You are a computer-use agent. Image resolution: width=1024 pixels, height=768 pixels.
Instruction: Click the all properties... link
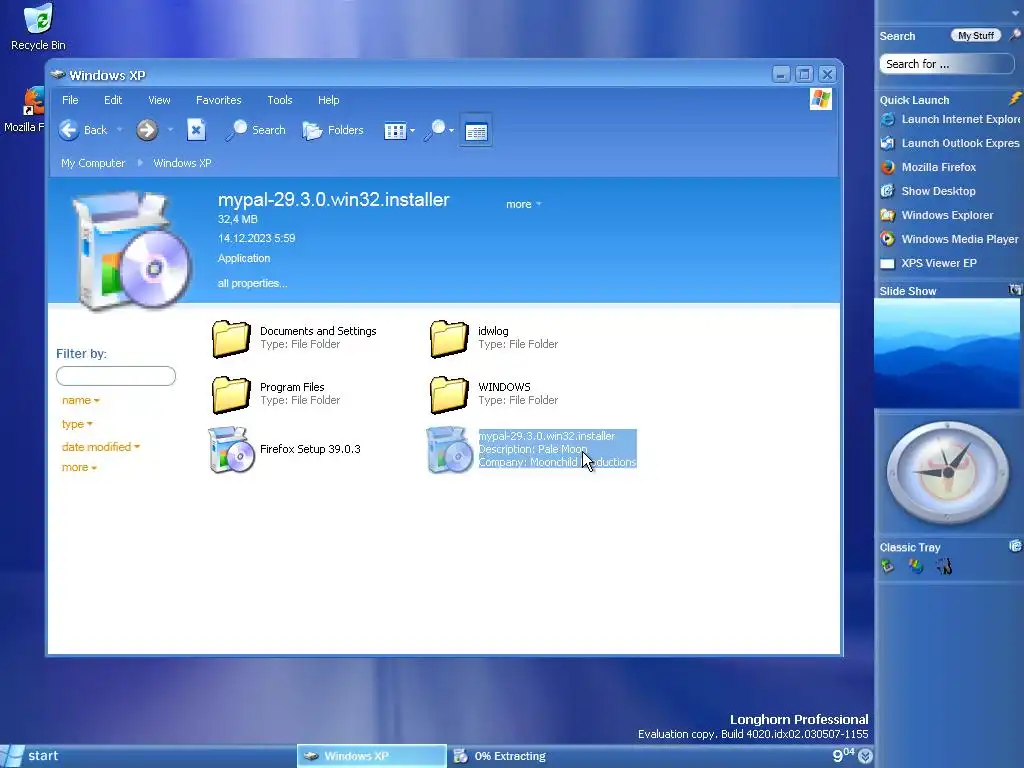tap(252, 283)
